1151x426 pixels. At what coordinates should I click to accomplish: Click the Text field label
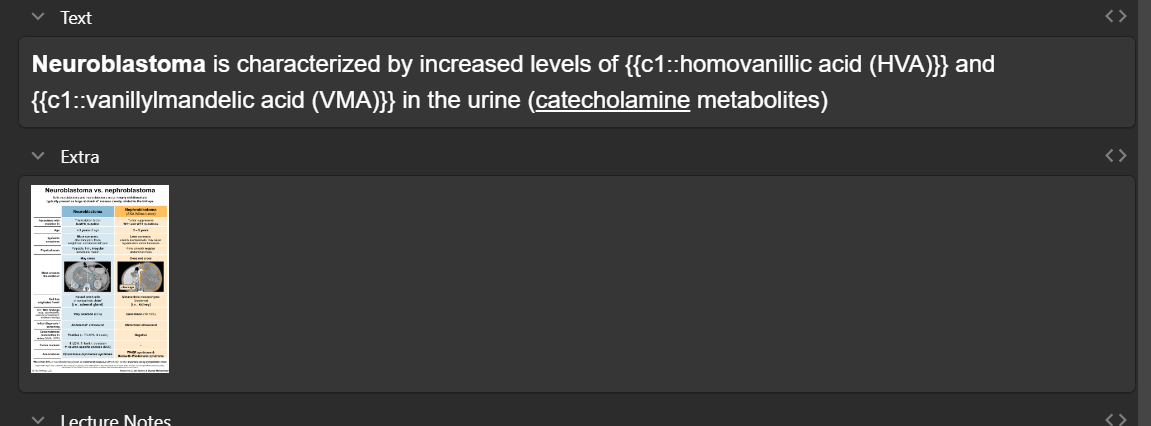point(77,17)
